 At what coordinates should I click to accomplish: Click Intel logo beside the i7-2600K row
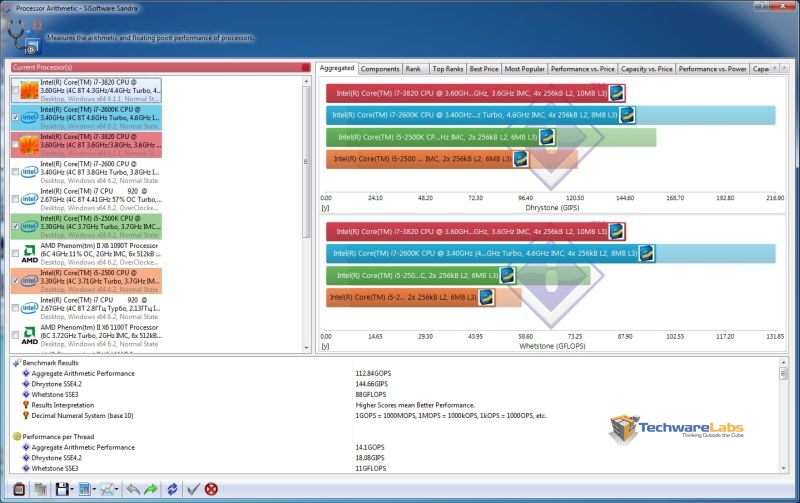pyautogui.click(x=29, y=117)
